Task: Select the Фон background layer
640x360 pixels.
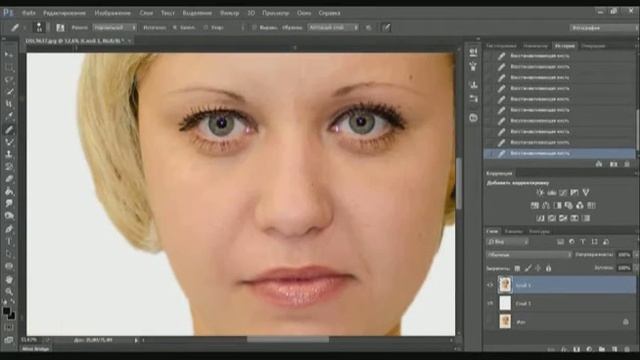Action: click(560, 322)
